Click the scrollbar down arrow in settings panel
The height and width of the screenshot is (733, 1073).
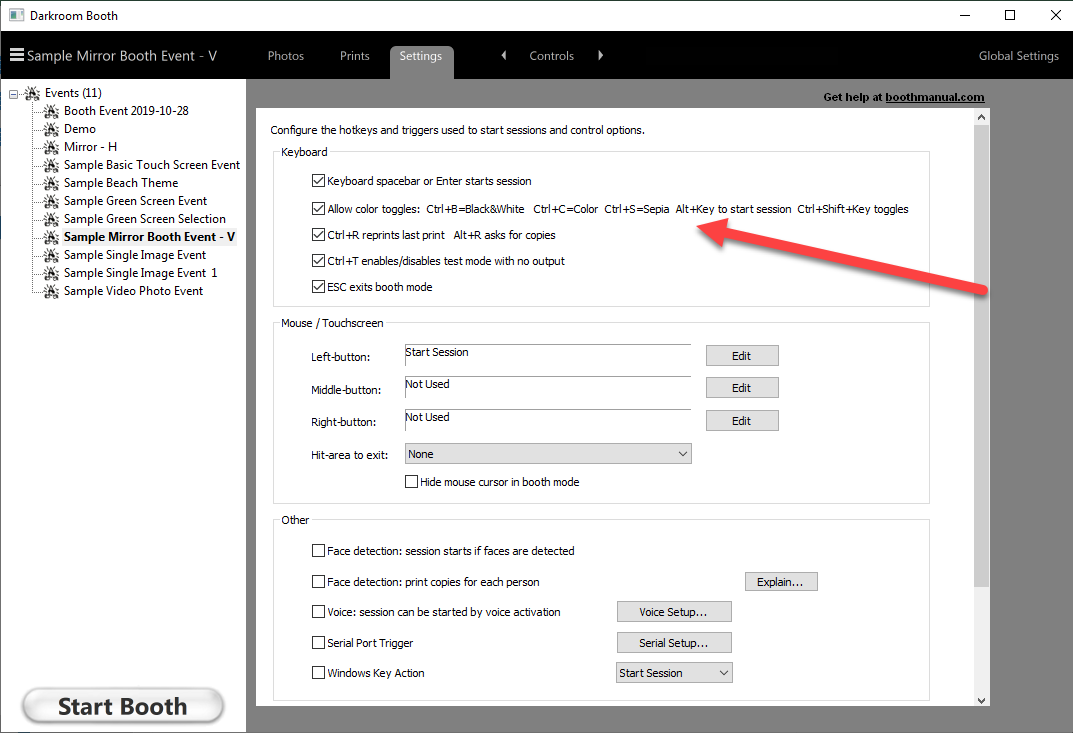click(981, 700)
